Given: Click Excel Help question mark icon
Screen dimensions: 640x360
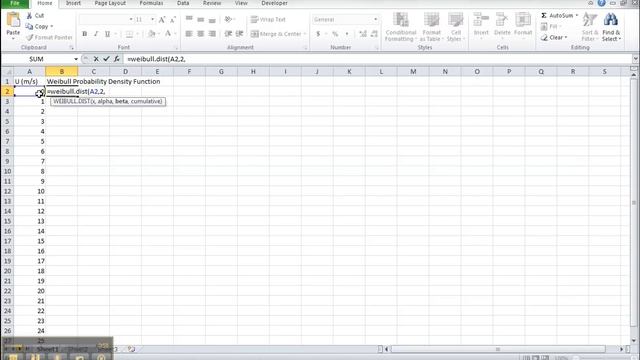Looking at the screenshot, I should click(602, 3).
